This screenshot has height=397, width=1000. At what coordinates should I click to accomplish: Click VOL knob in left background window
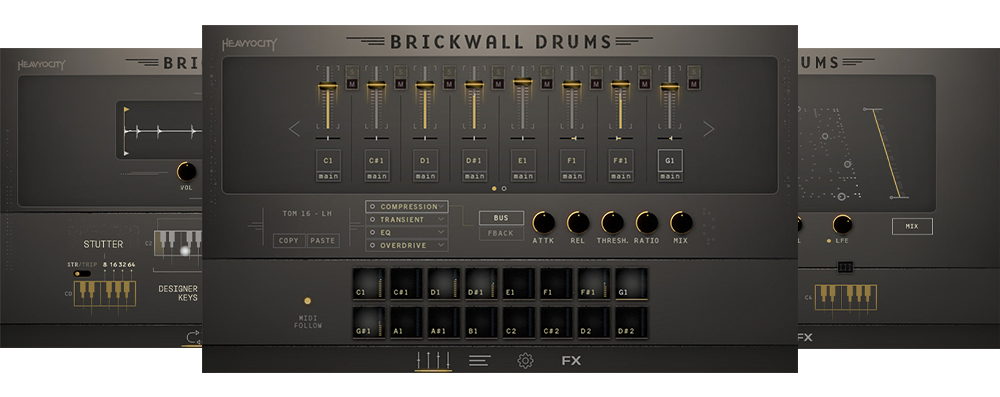tap(186, 171)
